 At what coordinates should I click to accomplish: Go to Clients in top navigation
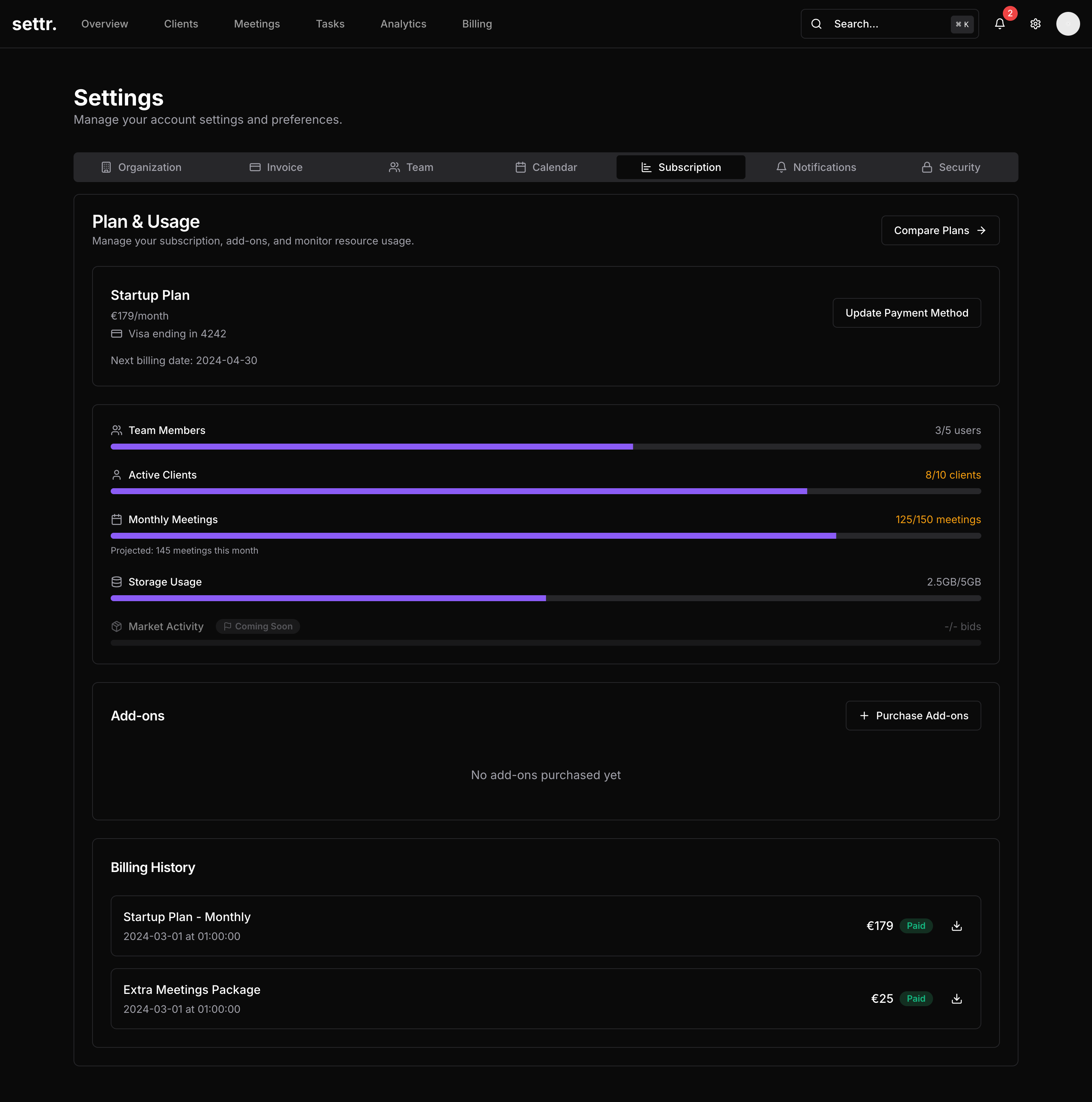[x=181, y=24]
